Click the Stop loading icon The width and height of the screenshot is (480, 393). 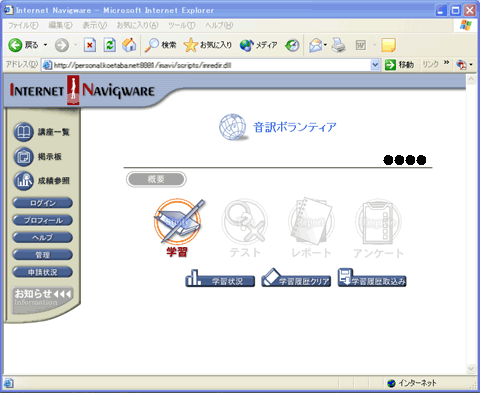(x=90, y=45)
